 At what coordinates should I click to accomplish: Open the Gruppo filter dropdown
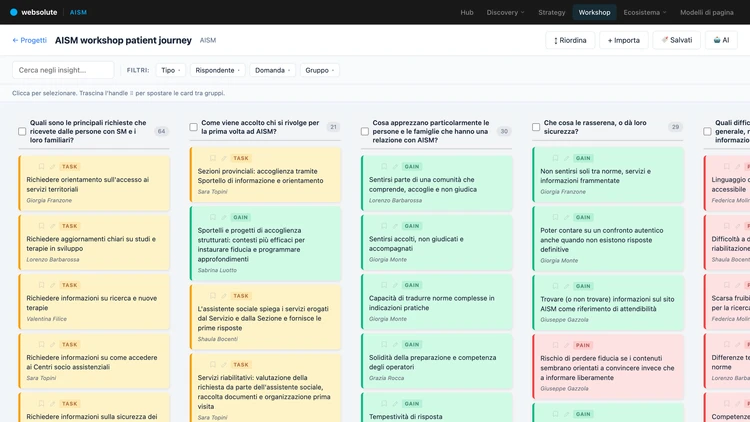(x=320, y=70)
